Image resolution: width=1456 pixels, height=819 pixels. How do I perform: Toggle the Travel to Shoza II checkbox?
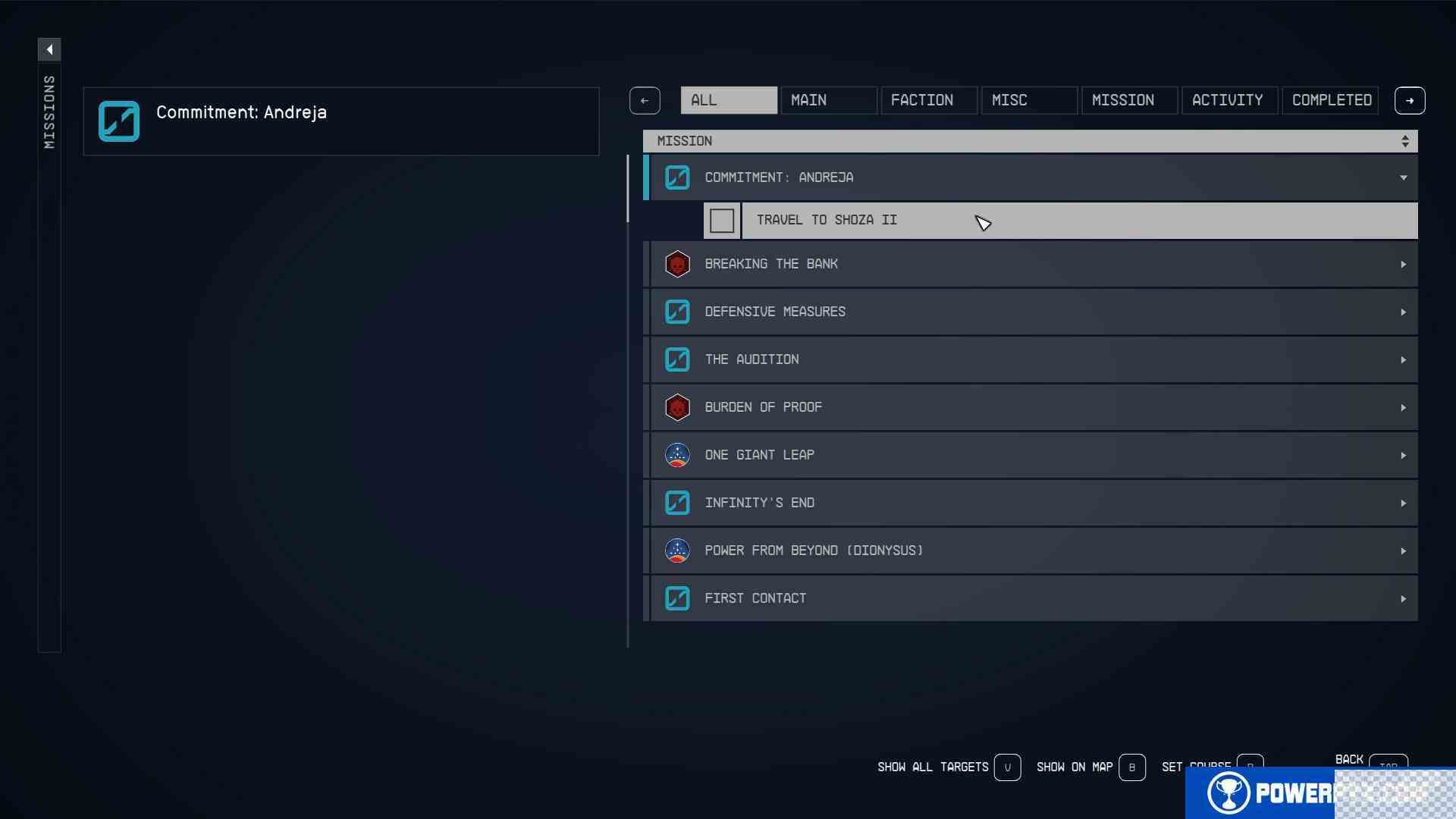[x=722, y=220]
